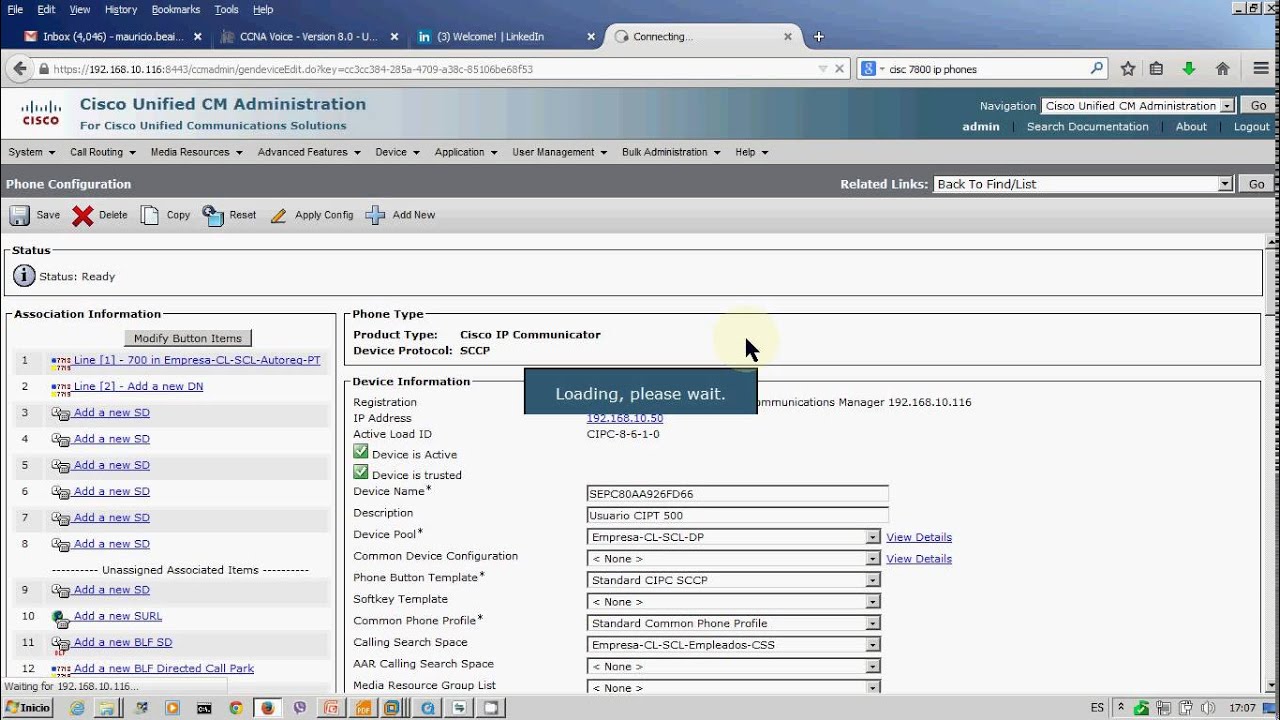The image size is (1280, 720).
Task: Click the Description input field
Action: [738, 516]
